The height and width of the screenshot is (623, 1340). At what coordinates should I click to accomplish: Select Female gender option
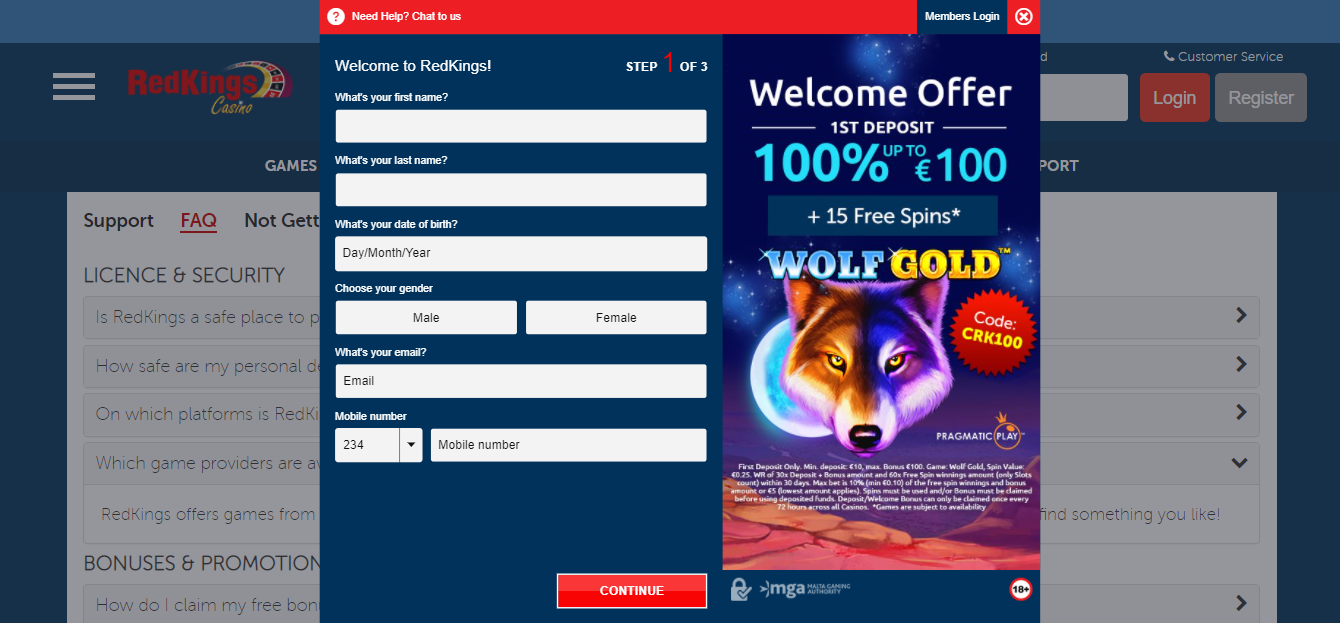(616, 317)
